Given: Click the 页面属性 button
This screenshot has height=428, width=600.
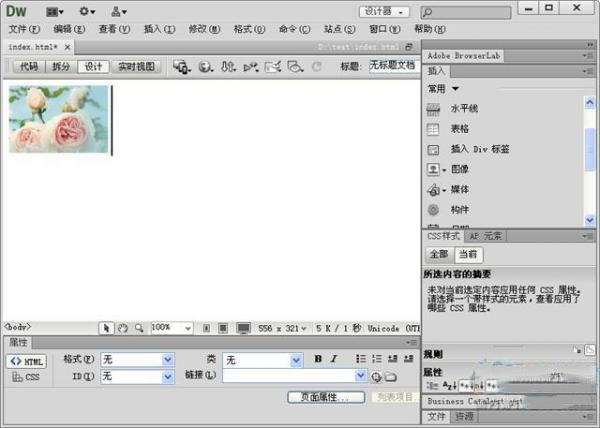Looking at the screenshot, I should (x=324, y=397).
